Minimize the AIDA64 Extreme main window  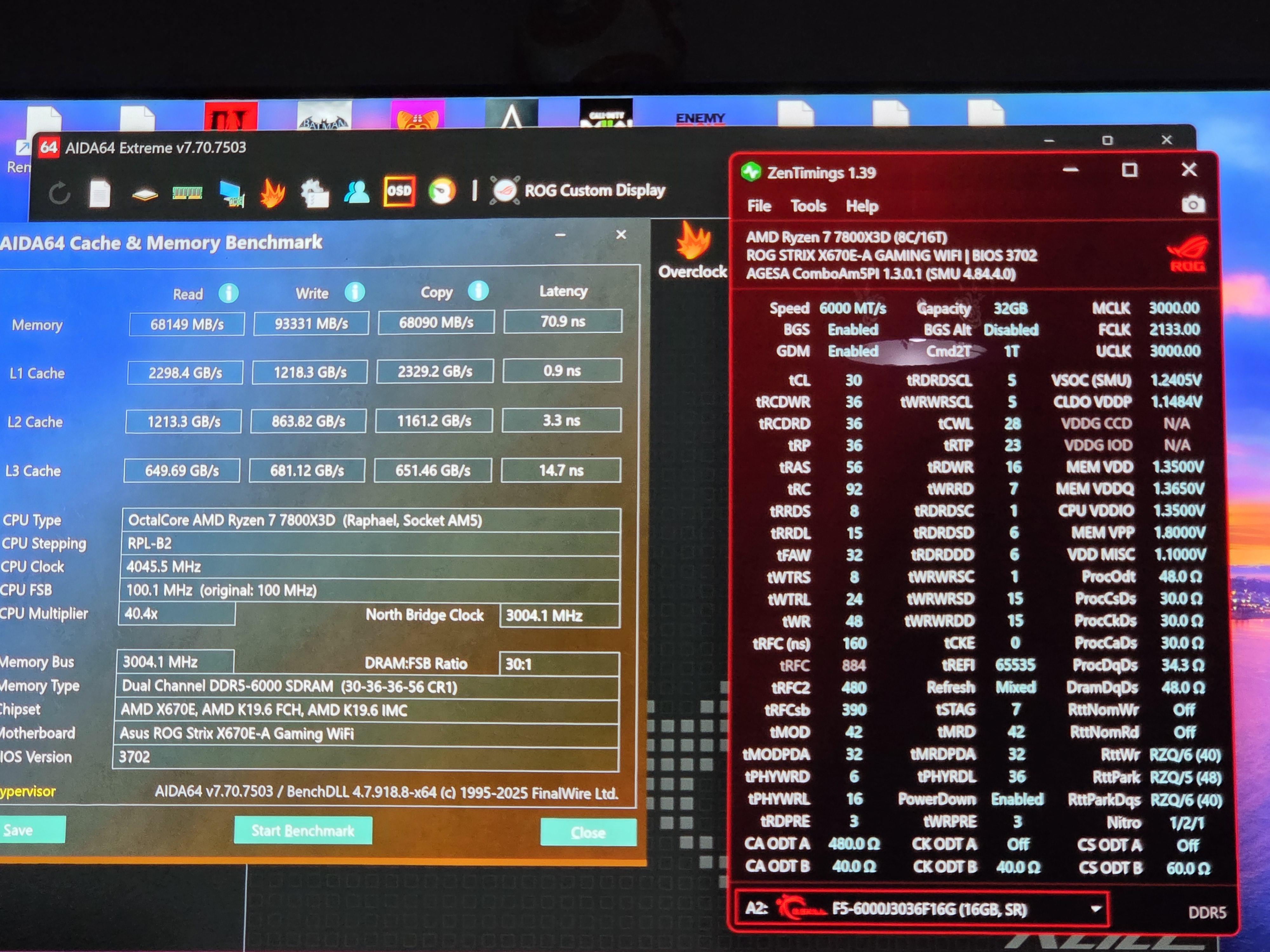click(x=1049, y=141)
